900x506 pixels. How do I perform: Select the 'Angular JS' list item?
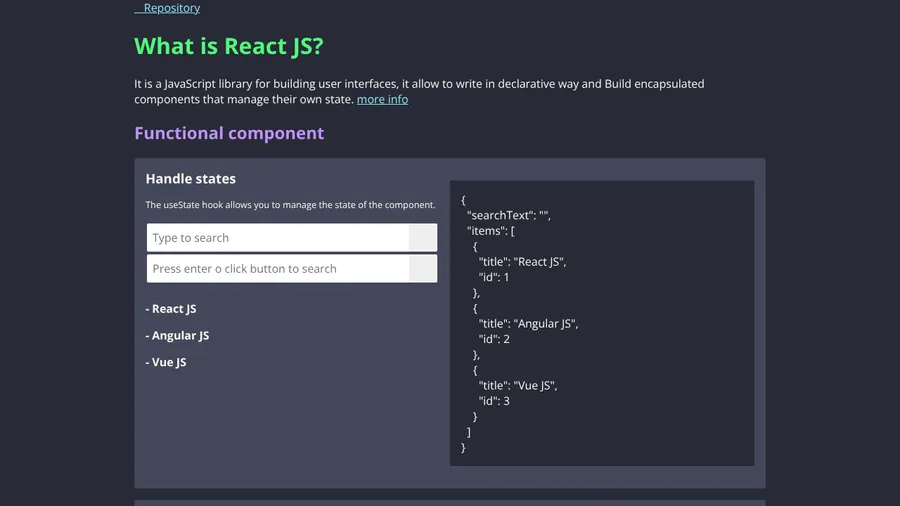click(177, 336)
